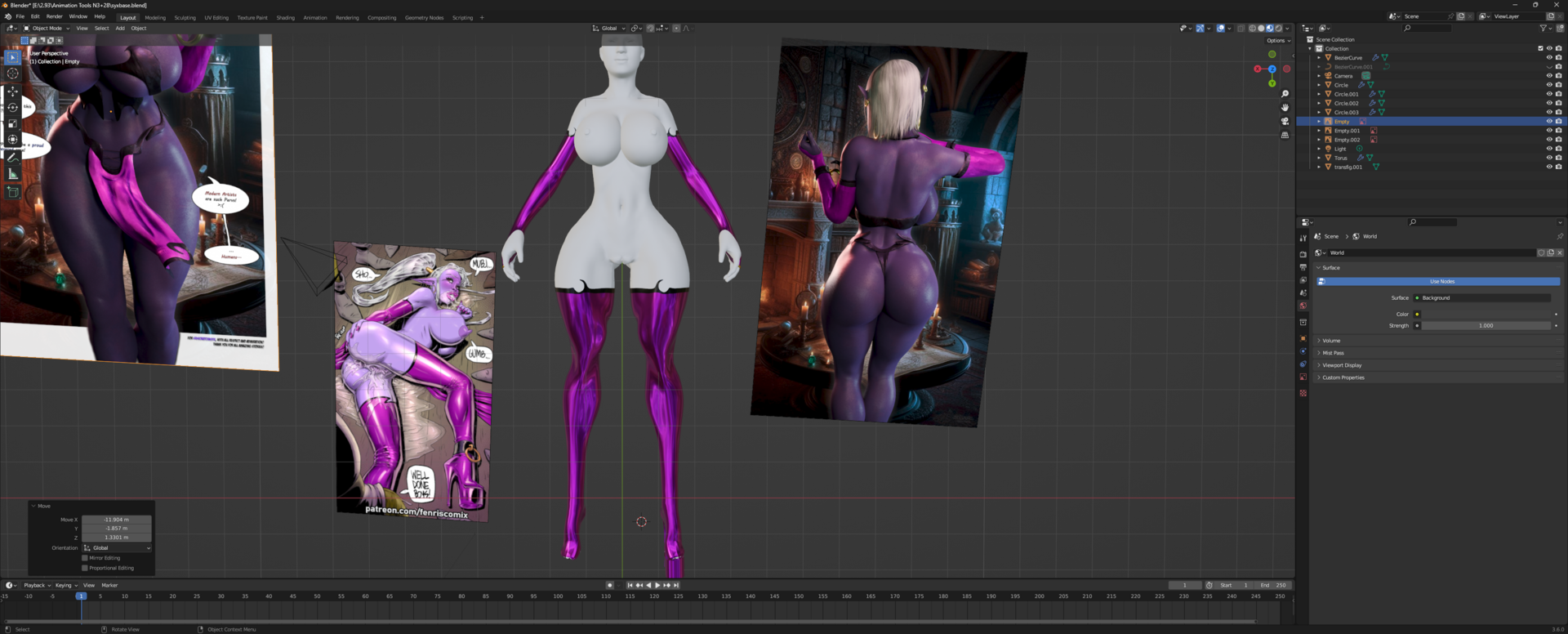Jump to the timeline end frame
Image resolution: width=1568 pixels, height=634 pixels.
point(676,585)
